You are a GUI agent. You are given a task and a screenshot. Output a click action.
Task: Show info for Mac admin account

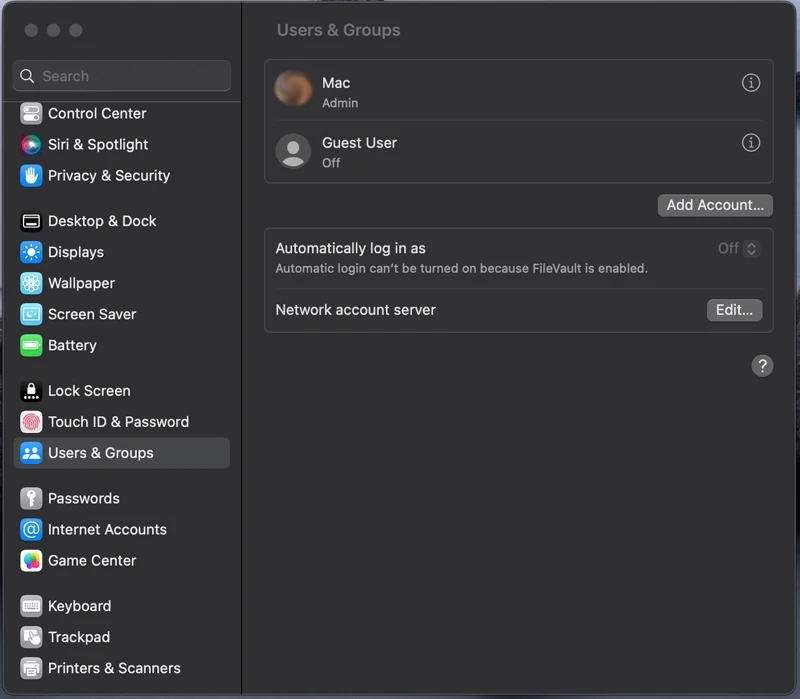click(x=751, y=83)
